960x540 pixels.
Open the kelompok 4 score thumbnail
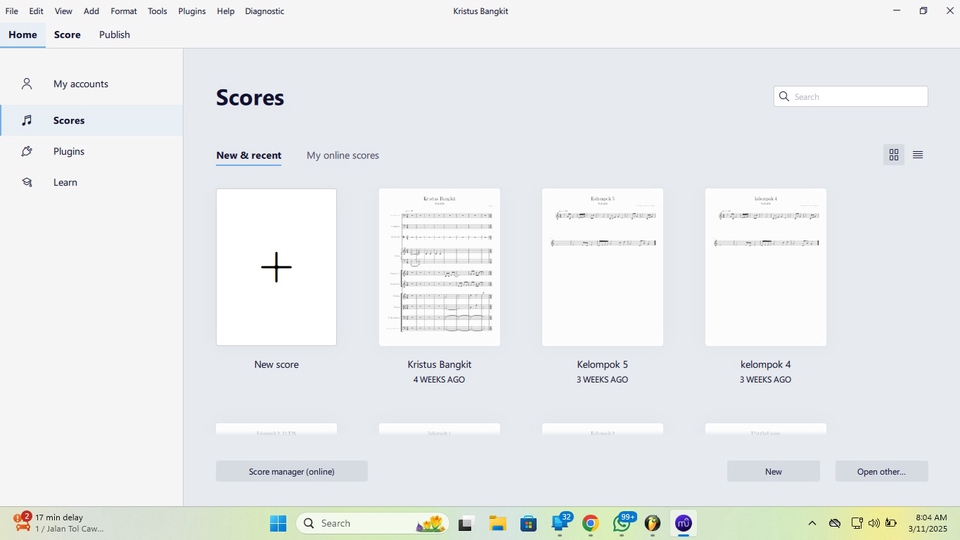(766, 267)
